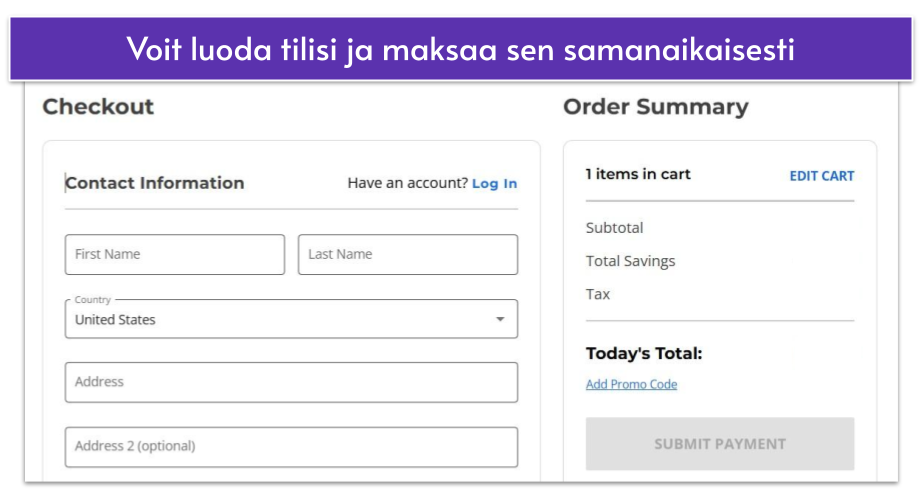Viewport: 924px width, 494px height.
Task: Click the purple "Voit luoda tilisi" banner
Action: point(461,50)
